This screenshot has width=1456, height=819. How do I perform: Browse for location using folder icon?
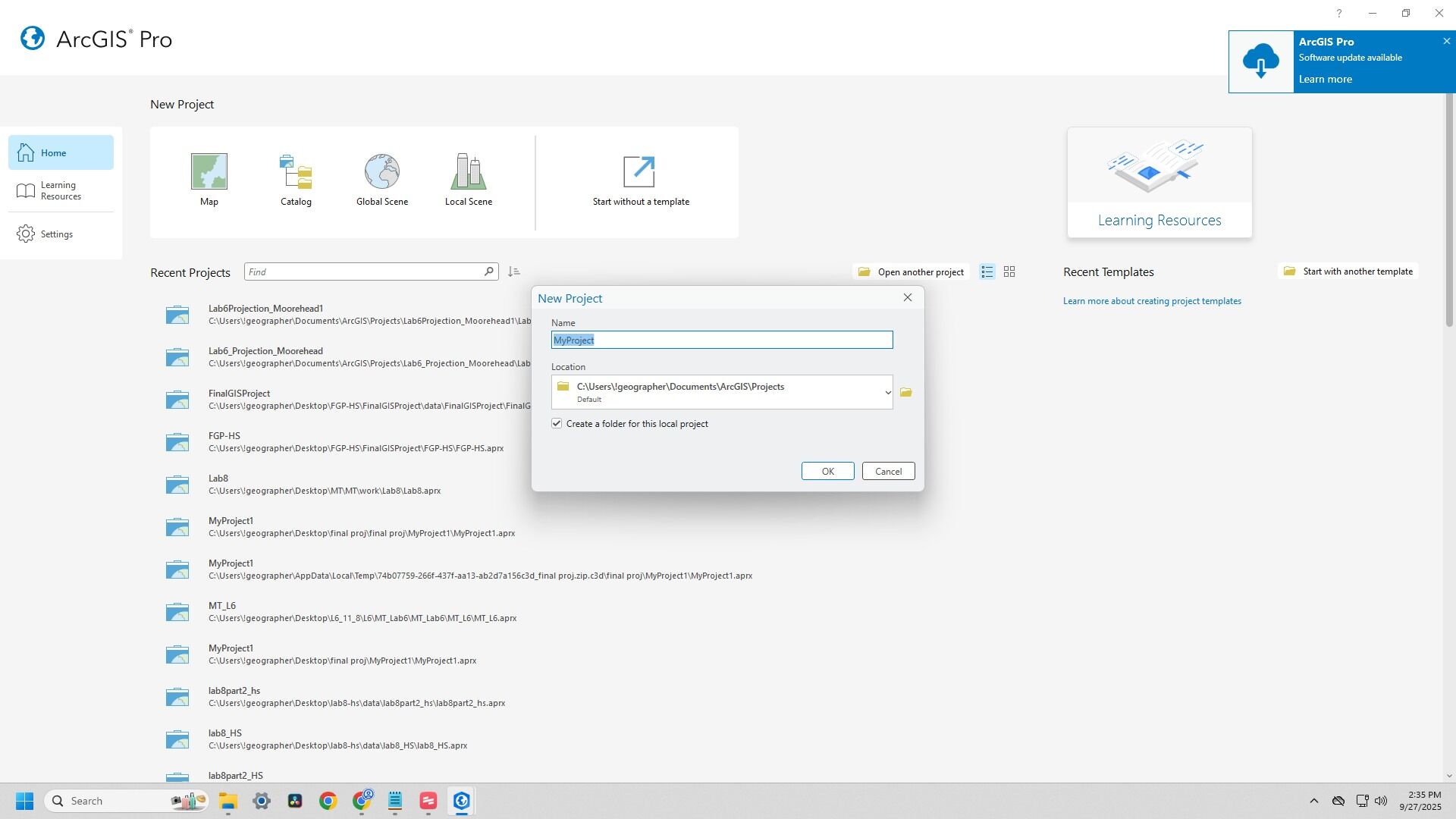click(x=905, y=393)
